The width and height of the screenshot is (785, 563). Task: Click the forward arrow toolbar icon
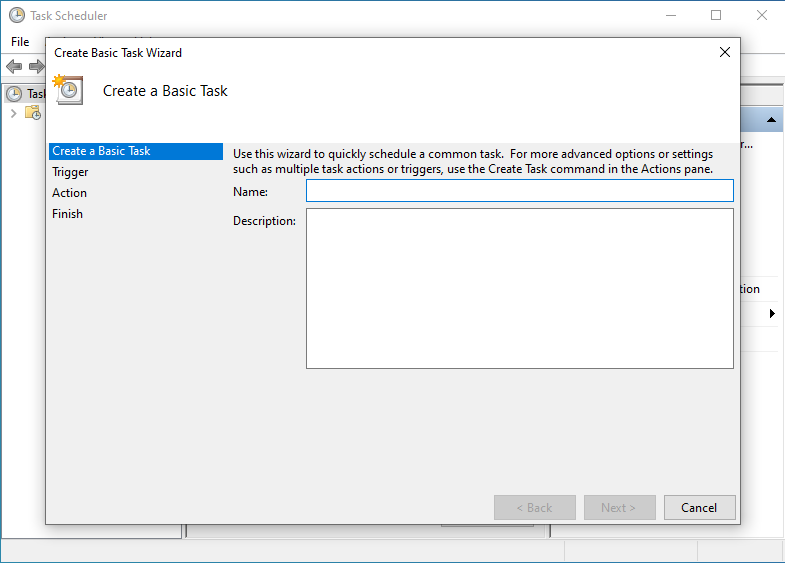pyautogui.click(x=37, y=66)
